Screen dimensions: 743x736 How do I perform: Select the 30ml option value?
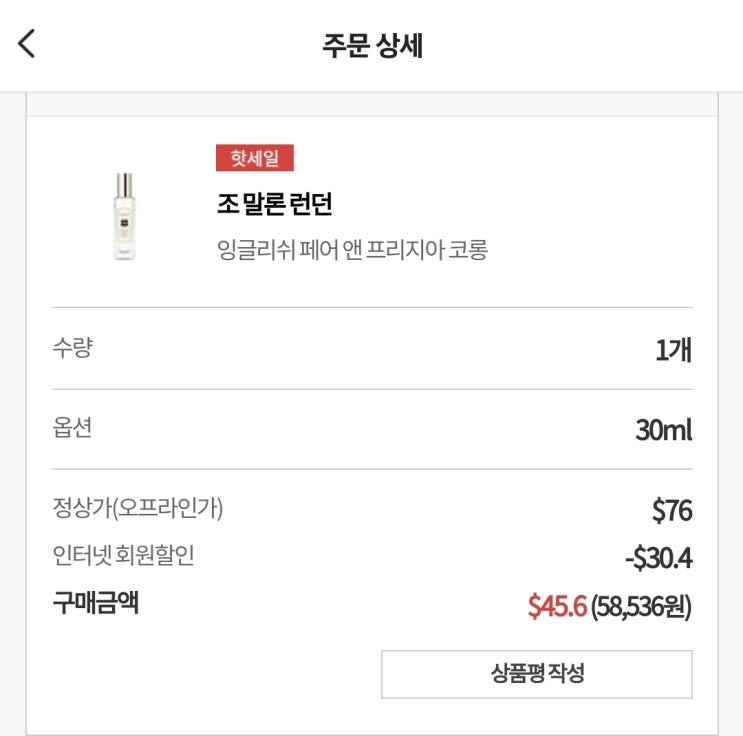[663, 431]
